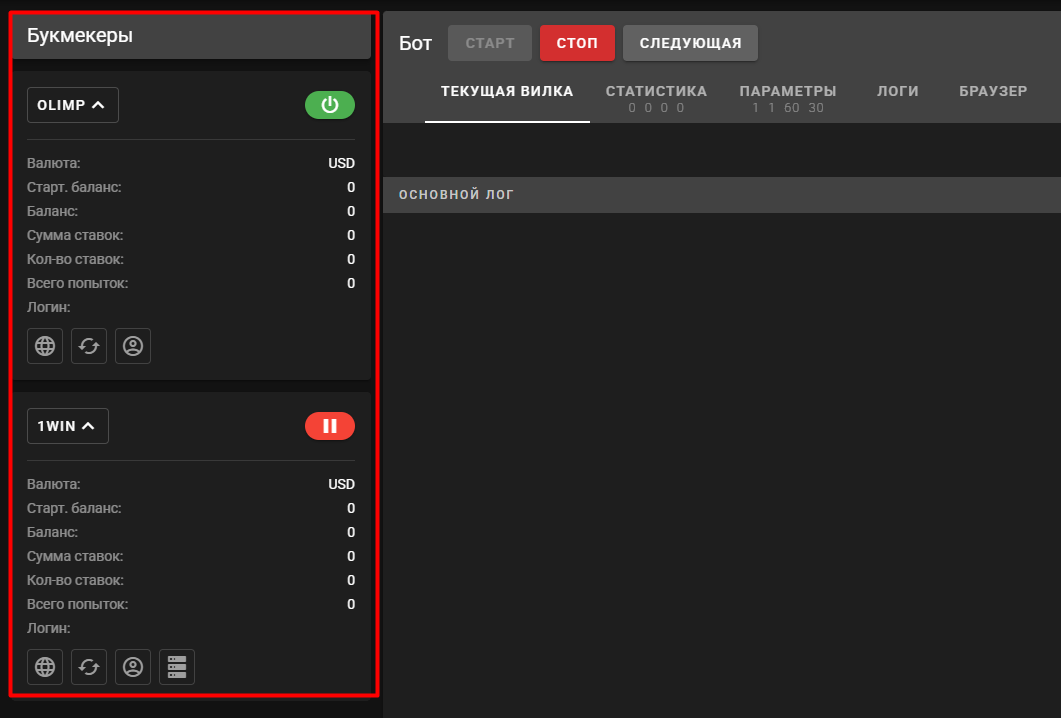Open the ЛОГИ tab
Image resolution: width=1061 pixels, height=718 pixels.
click(897, 91)
